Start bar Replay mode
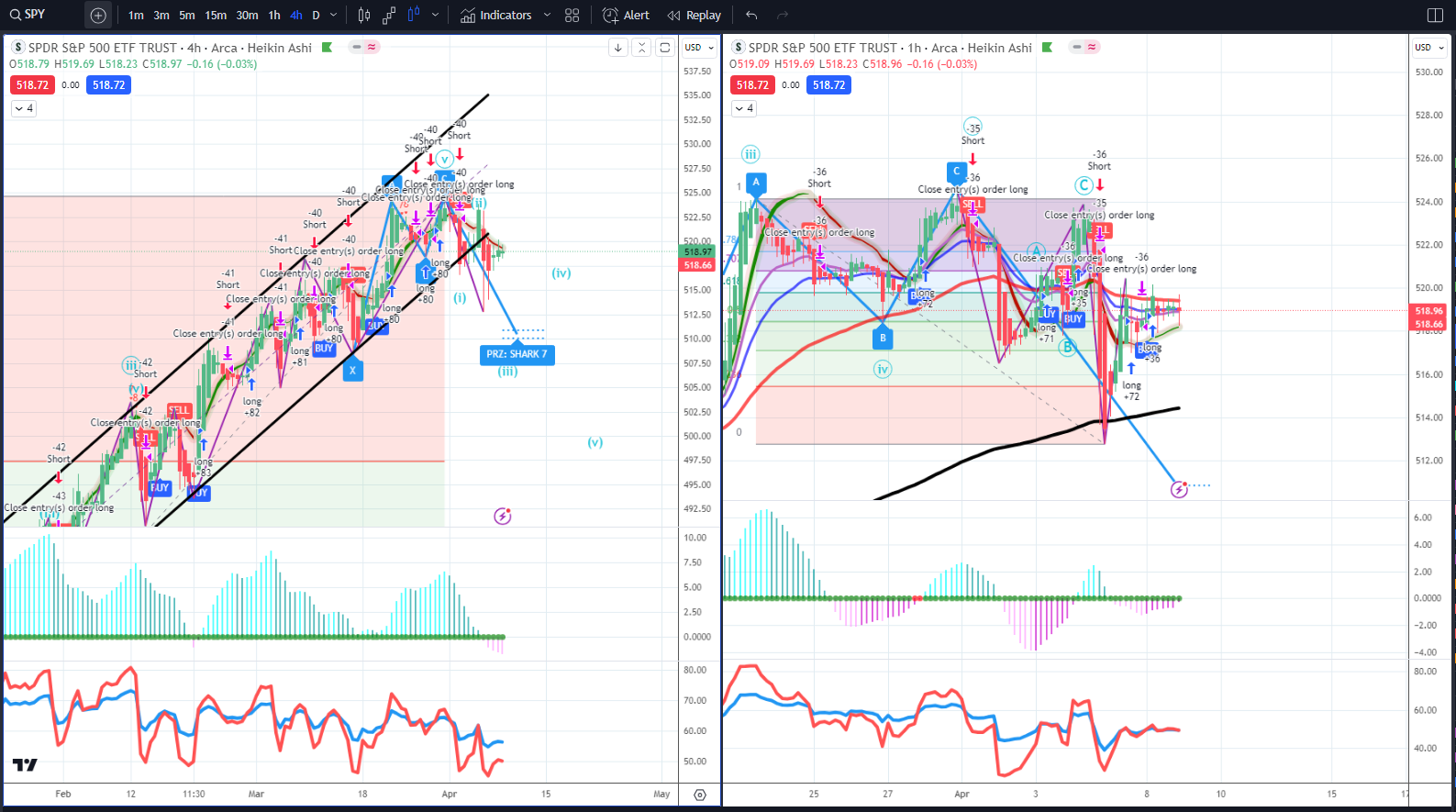The image size is (1456, 812). click(x=694, y=15)
